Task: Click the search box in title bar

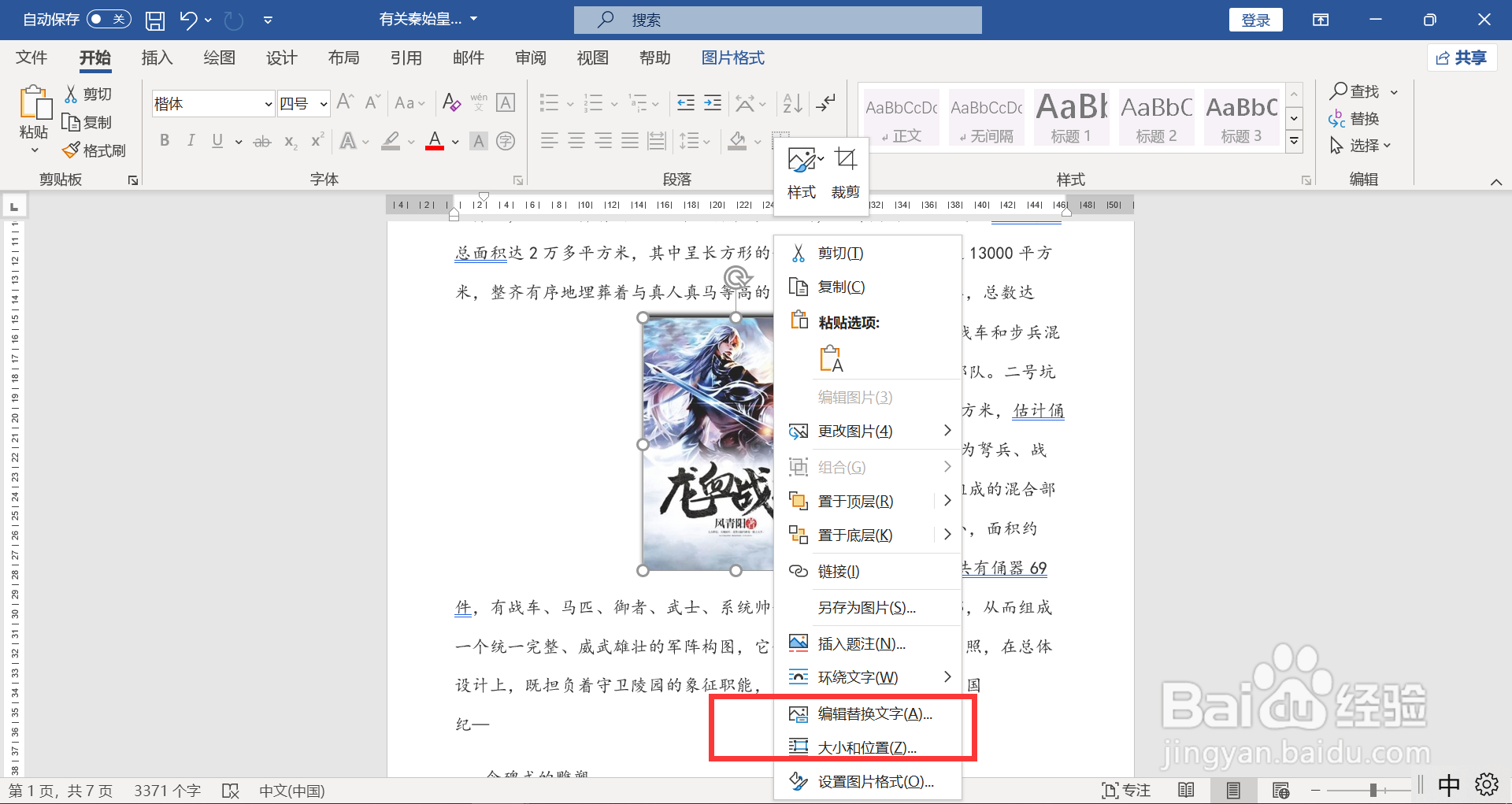Action: tap(778, 20)
